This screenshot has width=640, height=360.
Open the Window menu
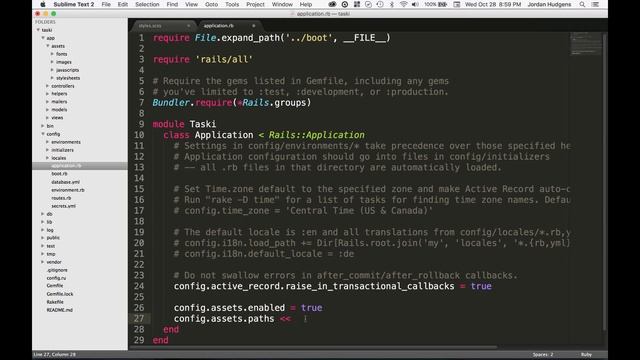coord(282,4)
